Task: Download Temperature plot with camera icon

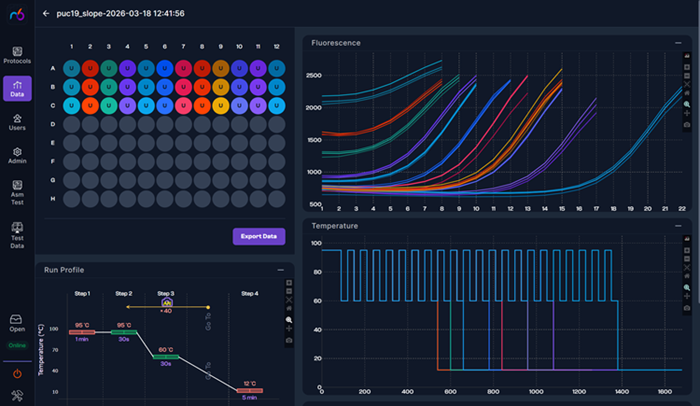Action: click(687, 308)
